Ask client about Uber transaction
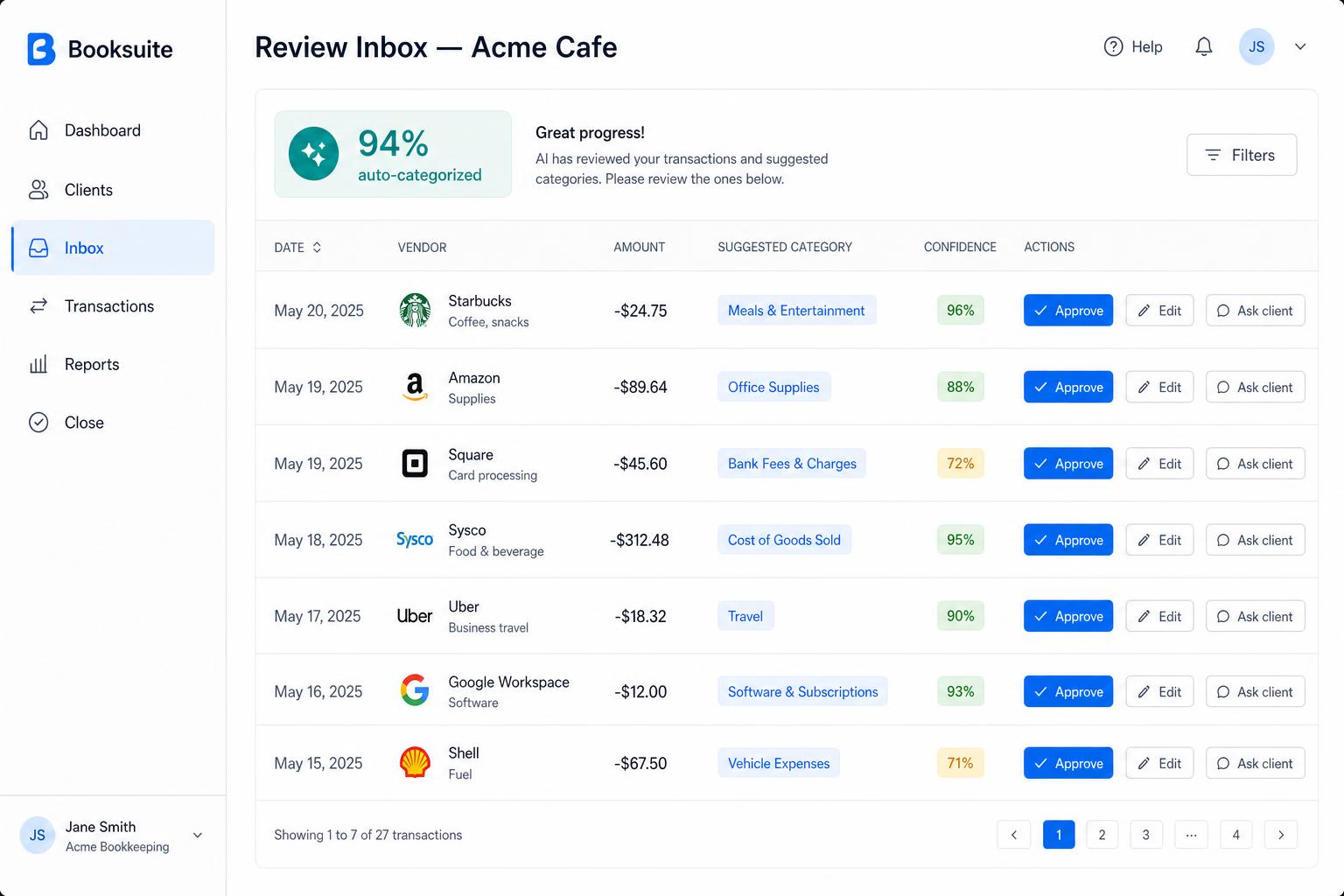The height and width of the screenshot is (896, 1344). point(1256,616)
